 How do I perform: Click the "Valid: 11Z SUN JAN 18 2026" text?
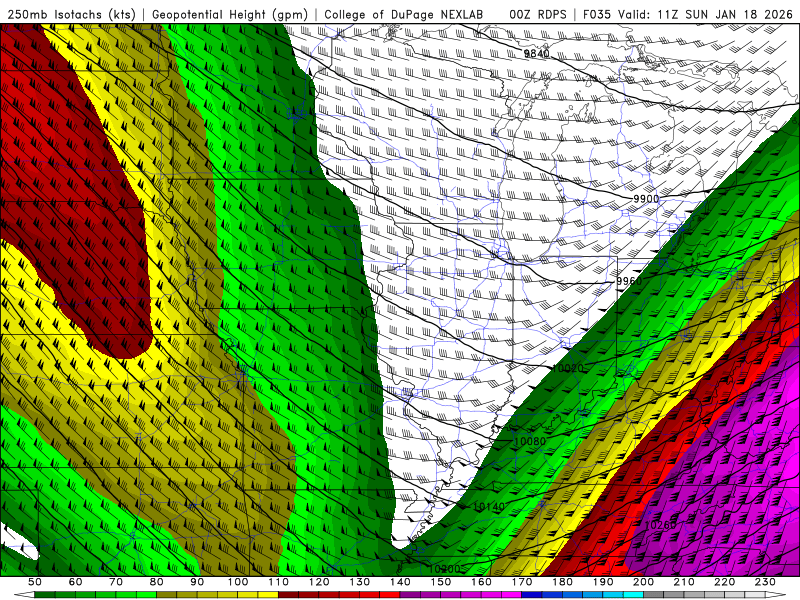pos(706,14)
